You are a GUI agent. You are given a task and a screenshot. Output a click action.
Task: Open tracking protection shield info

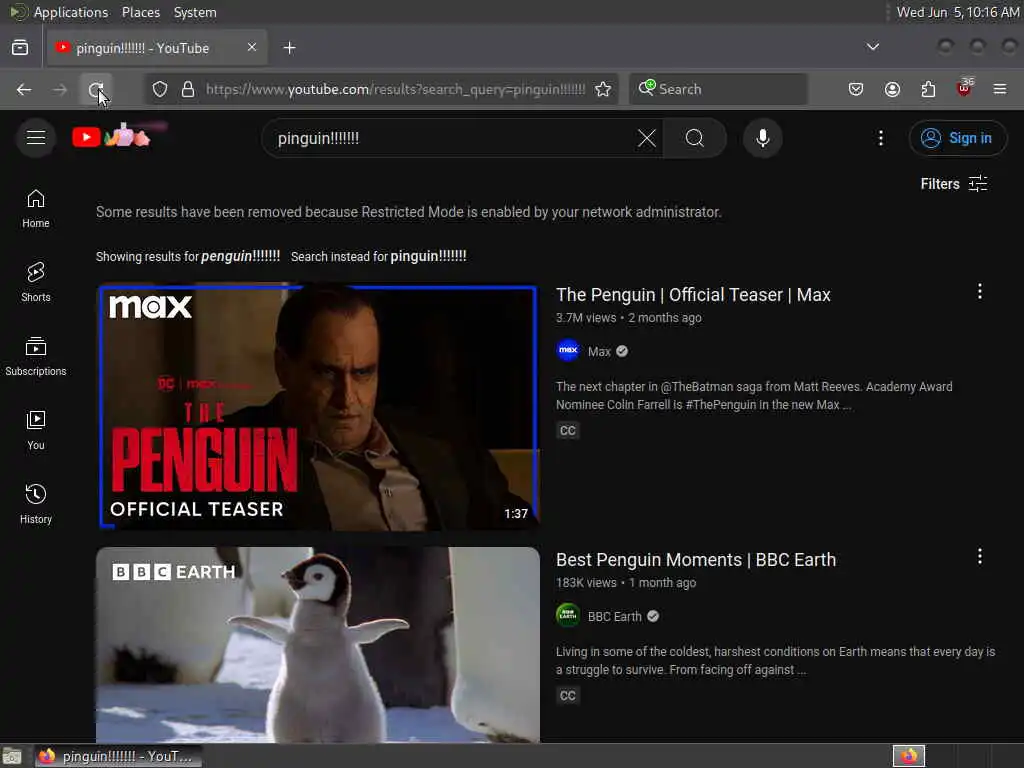(160, 89)
